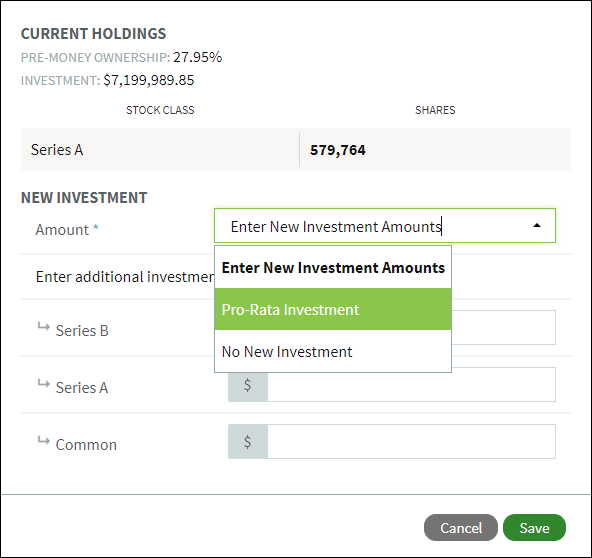This screenshot has width=592, height=558.
Task: Click the Shares column header
Action: tap(435, 110)
